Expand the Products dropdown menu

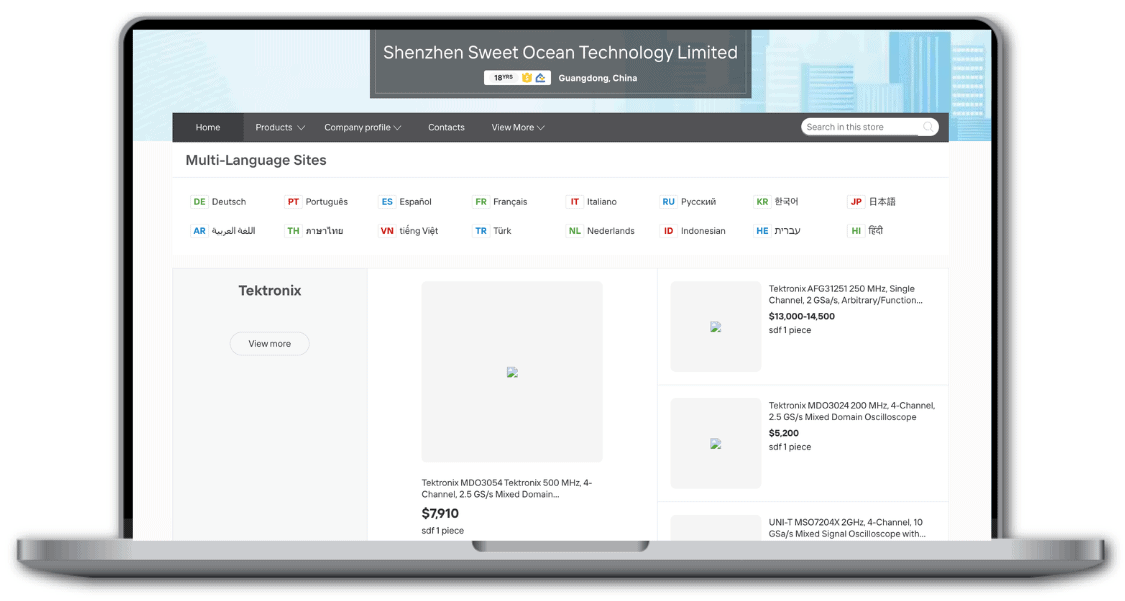tap(280, 128)
